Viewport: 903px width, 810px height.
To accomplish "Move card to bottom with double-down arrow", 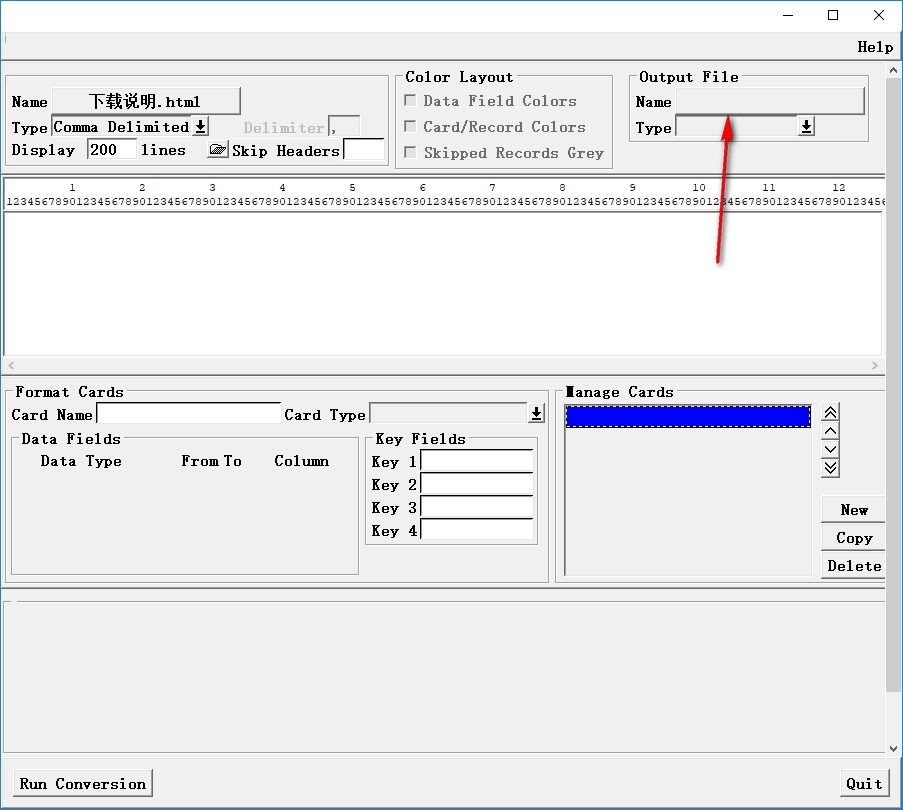I will (830, 467).
